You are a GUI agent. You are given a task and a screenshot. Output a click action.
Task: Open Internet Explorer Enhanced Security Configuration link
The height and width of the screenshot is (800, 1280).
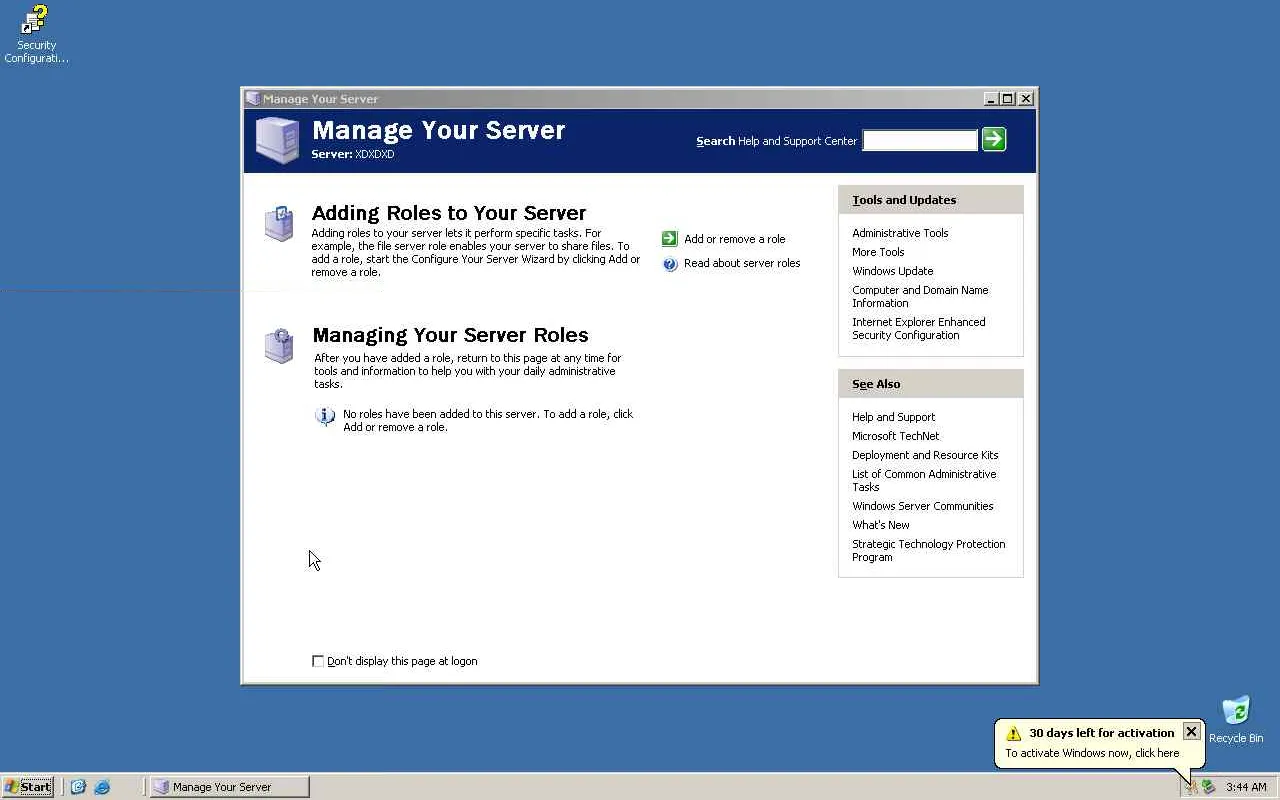tap(918, 329)
